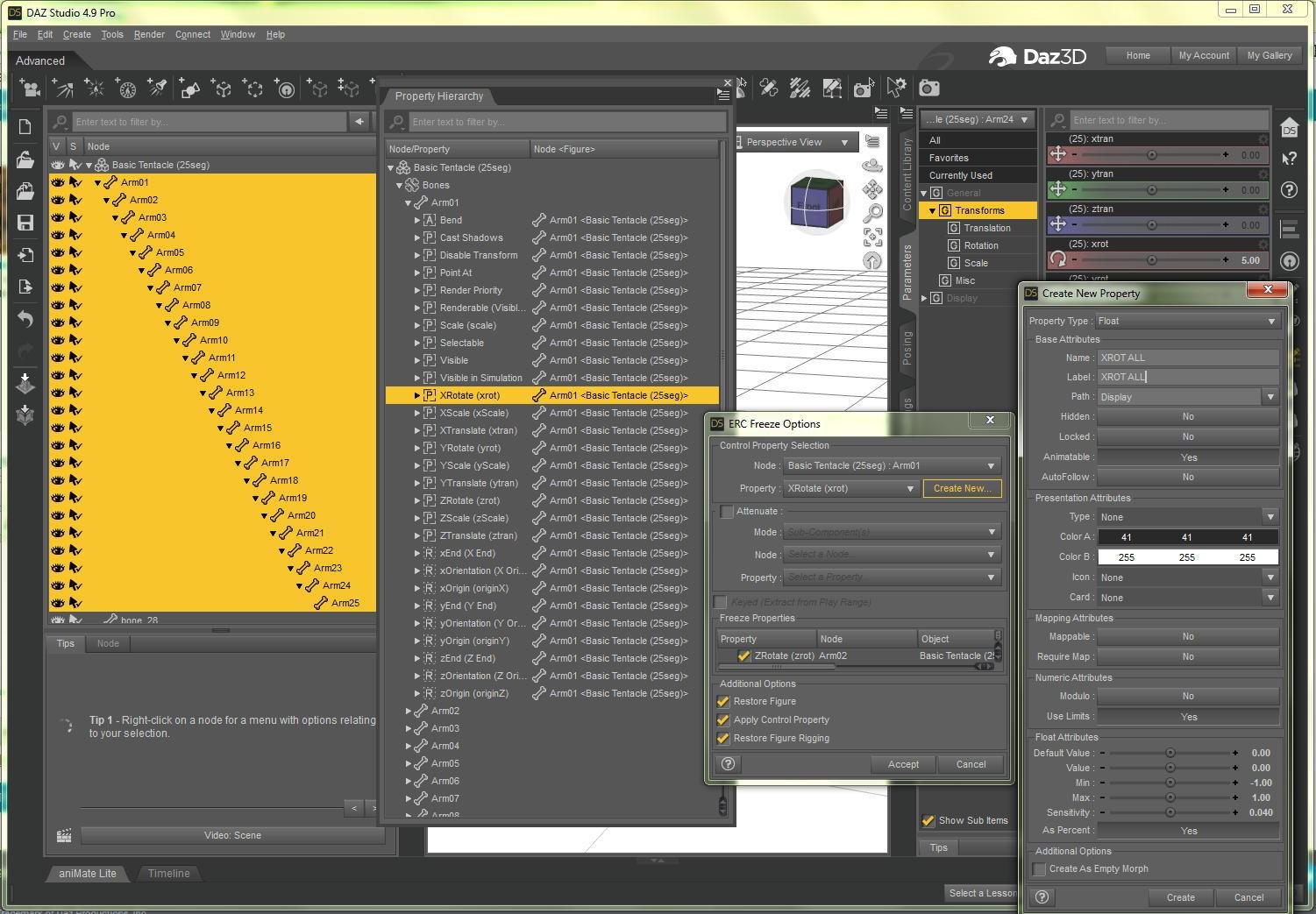This screenshot has height=914, width=1316.
Task: Click the Render camera icon in toolbar
Action: coord(928,88)
